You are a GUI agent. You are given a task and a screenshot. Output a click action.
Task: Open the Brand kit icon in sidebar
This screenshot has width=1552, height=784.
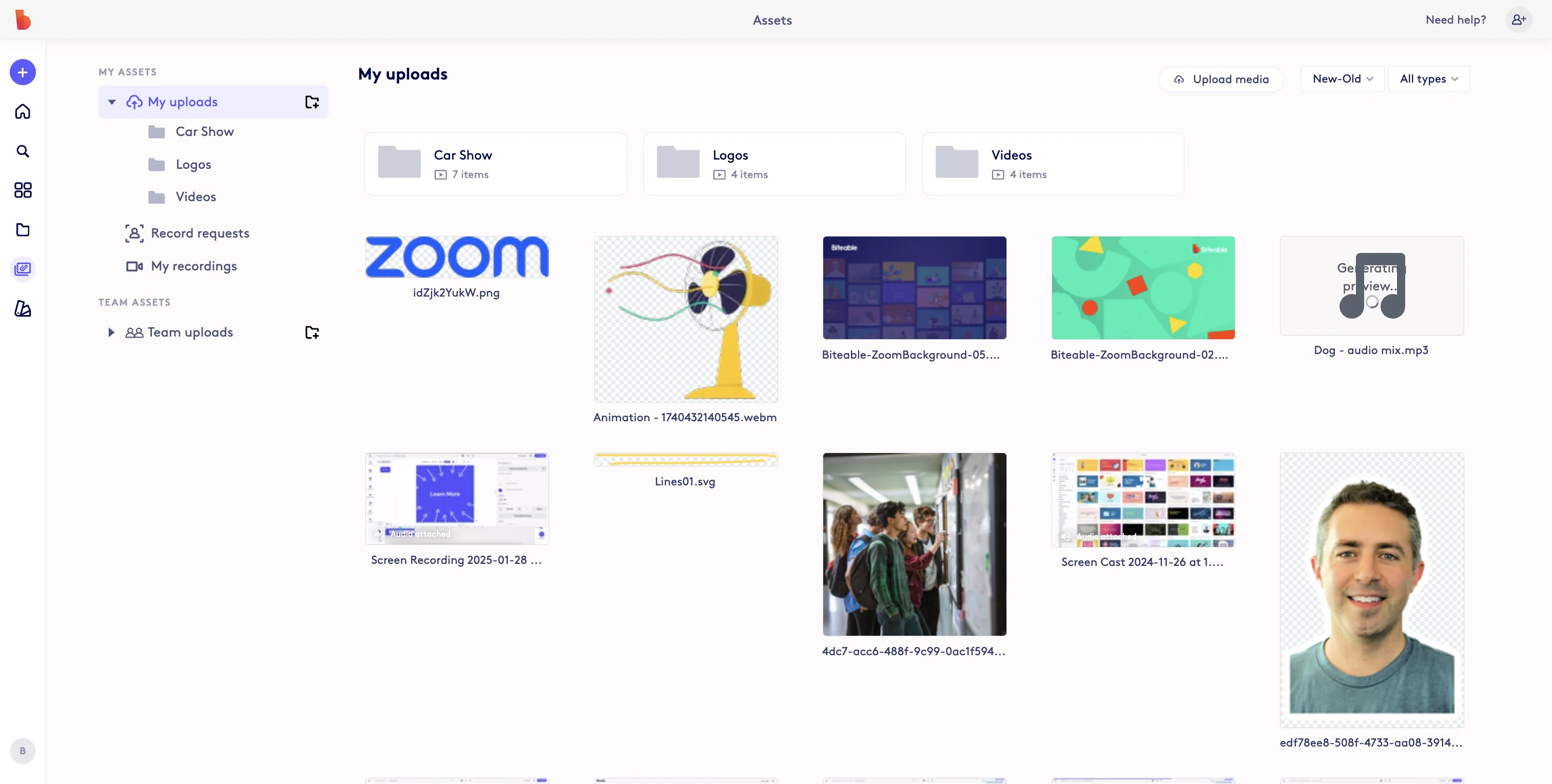click(x=22, y=309)
